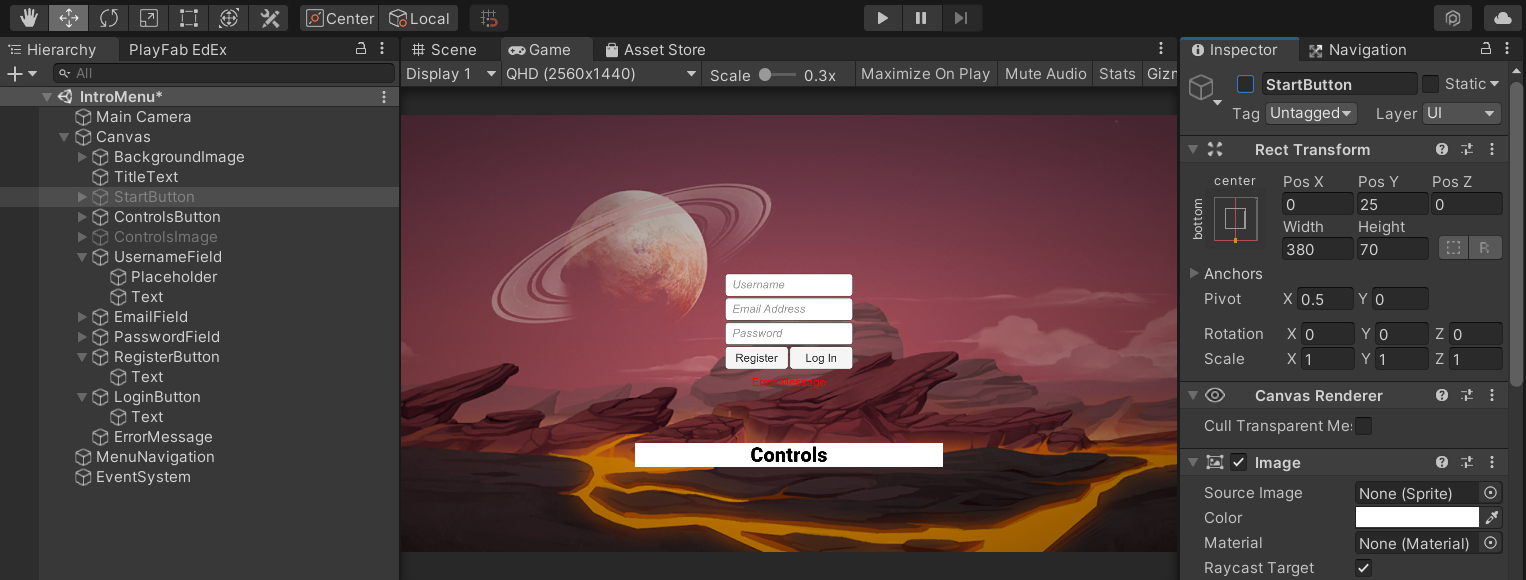Toggle Local handle rotation
Screen dimensions: 1526x580
coord(419,18)
